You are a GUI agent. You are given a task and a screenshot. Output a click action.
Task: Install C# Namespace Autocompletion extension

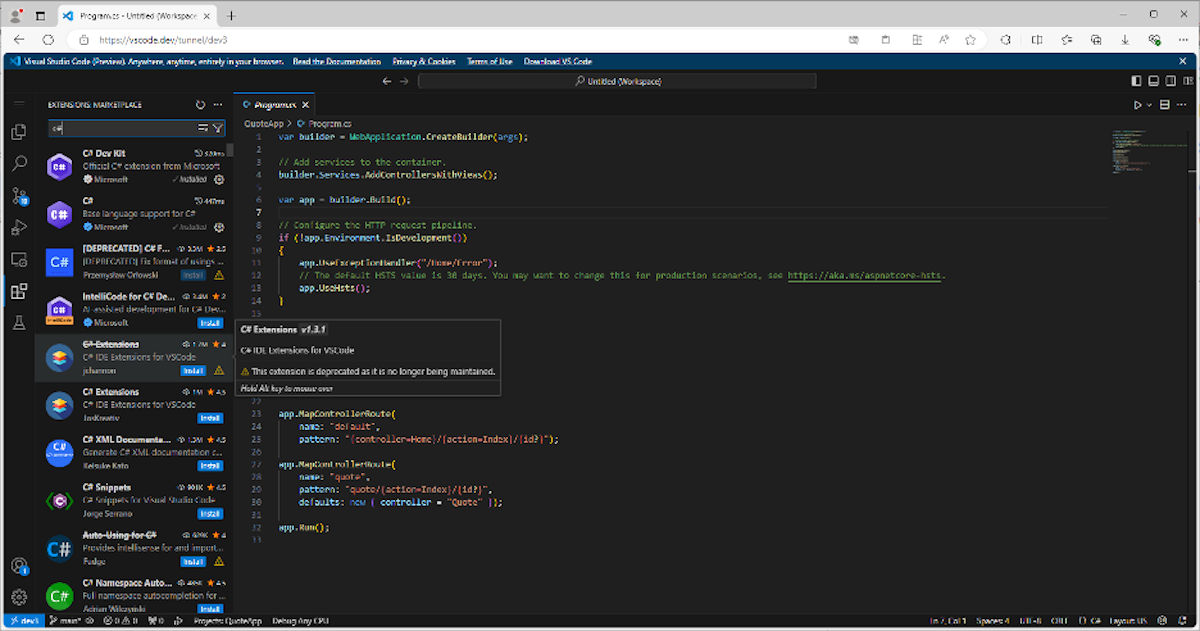click(x=210, y=608)
